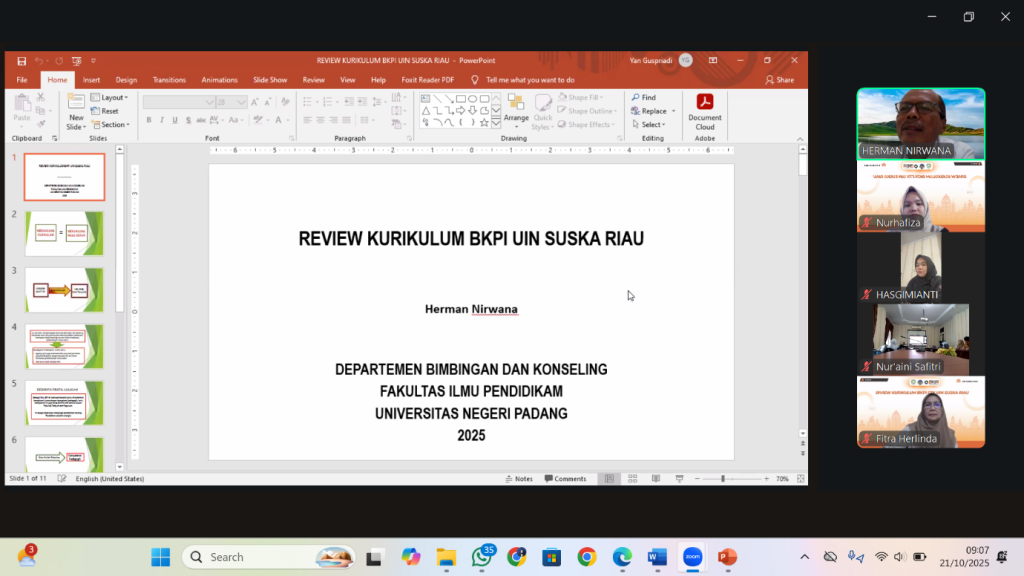Image resolution: width=1024 pixels, height=576 pixels.
Task: Fit slide to current window icon
Action: pyautogui.click(x=799, y=479)
